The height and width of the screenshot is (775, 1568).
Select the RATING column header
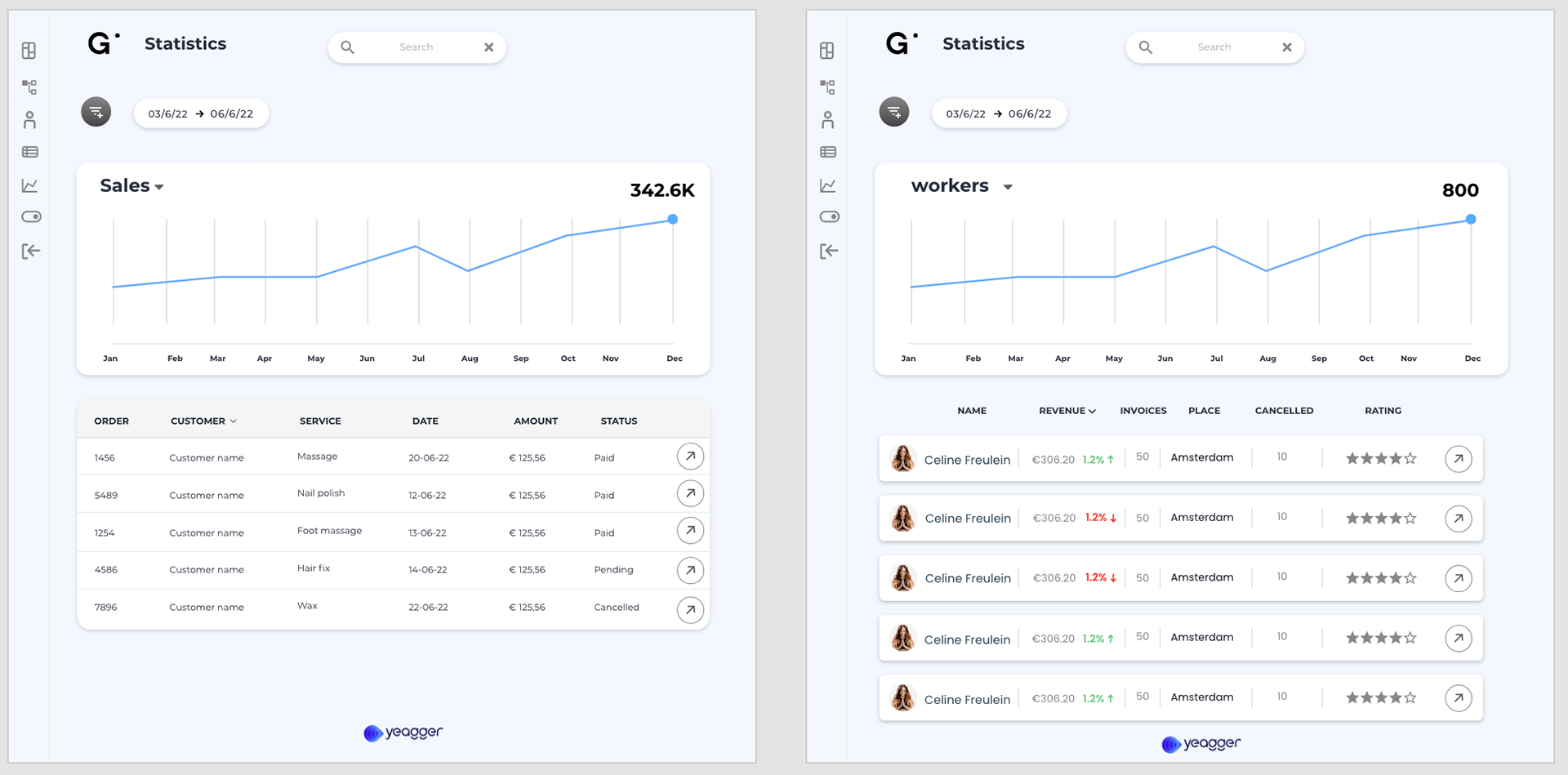[x=1383, y=411]
